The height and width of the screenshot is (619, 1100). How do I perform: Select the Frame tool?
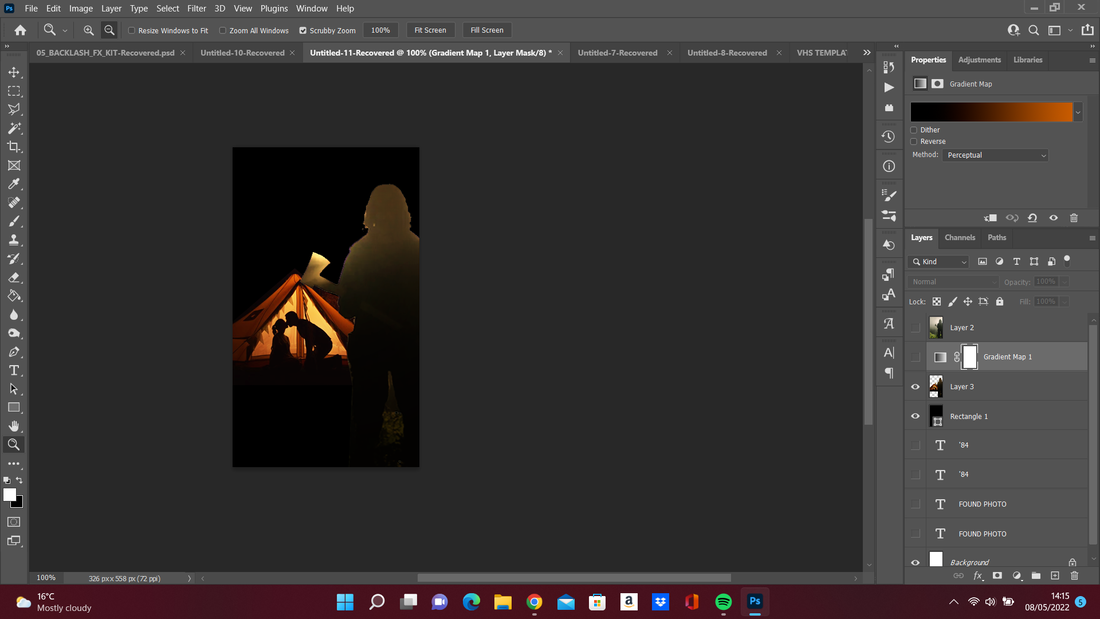14,166
